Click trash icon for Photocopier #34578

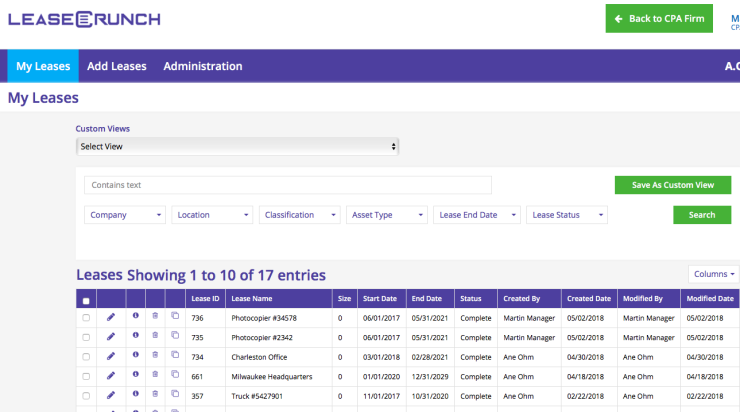click(155, 318)
